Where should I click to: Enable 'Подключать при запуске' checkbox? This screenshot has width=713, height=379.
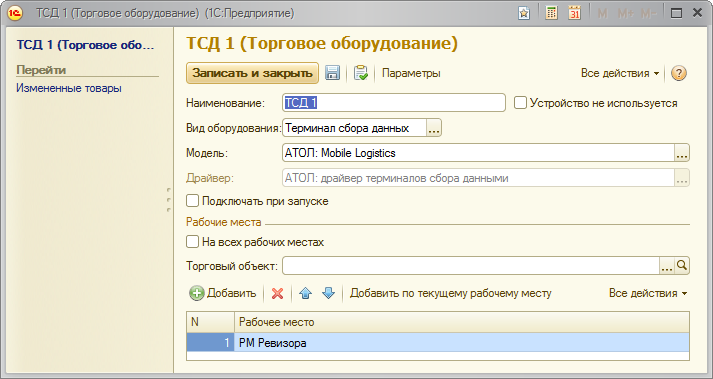[x=192, y=201]
